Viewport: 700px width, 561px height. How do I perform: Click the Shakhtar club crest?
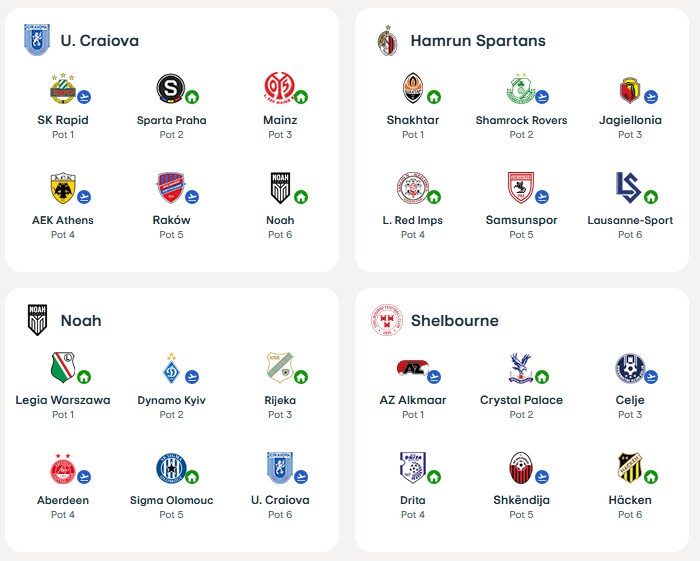pyautogui.click(x=412, y=89)
